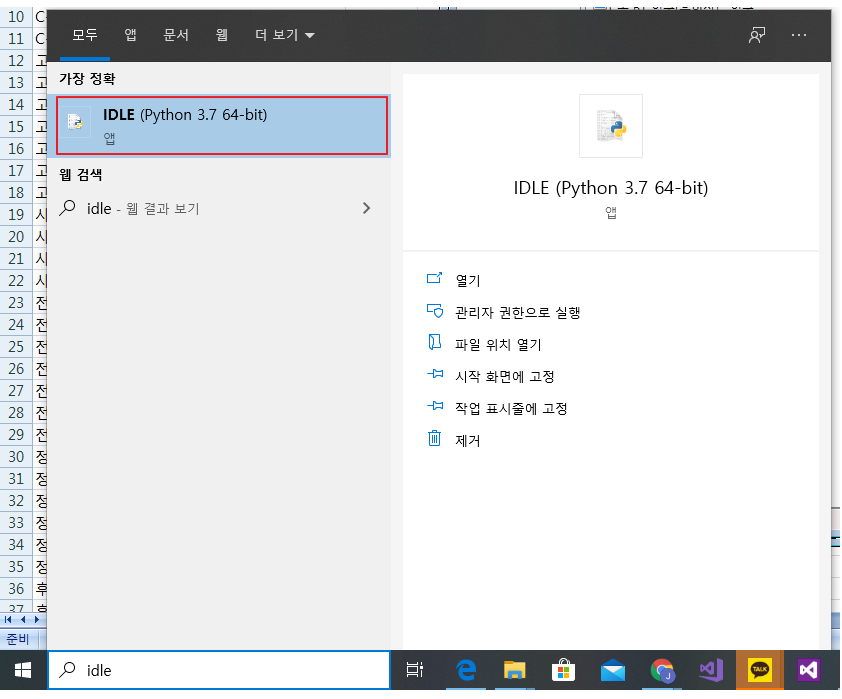
Task: Open File Explorer from the taskbar
Action: tap(514, 670)
